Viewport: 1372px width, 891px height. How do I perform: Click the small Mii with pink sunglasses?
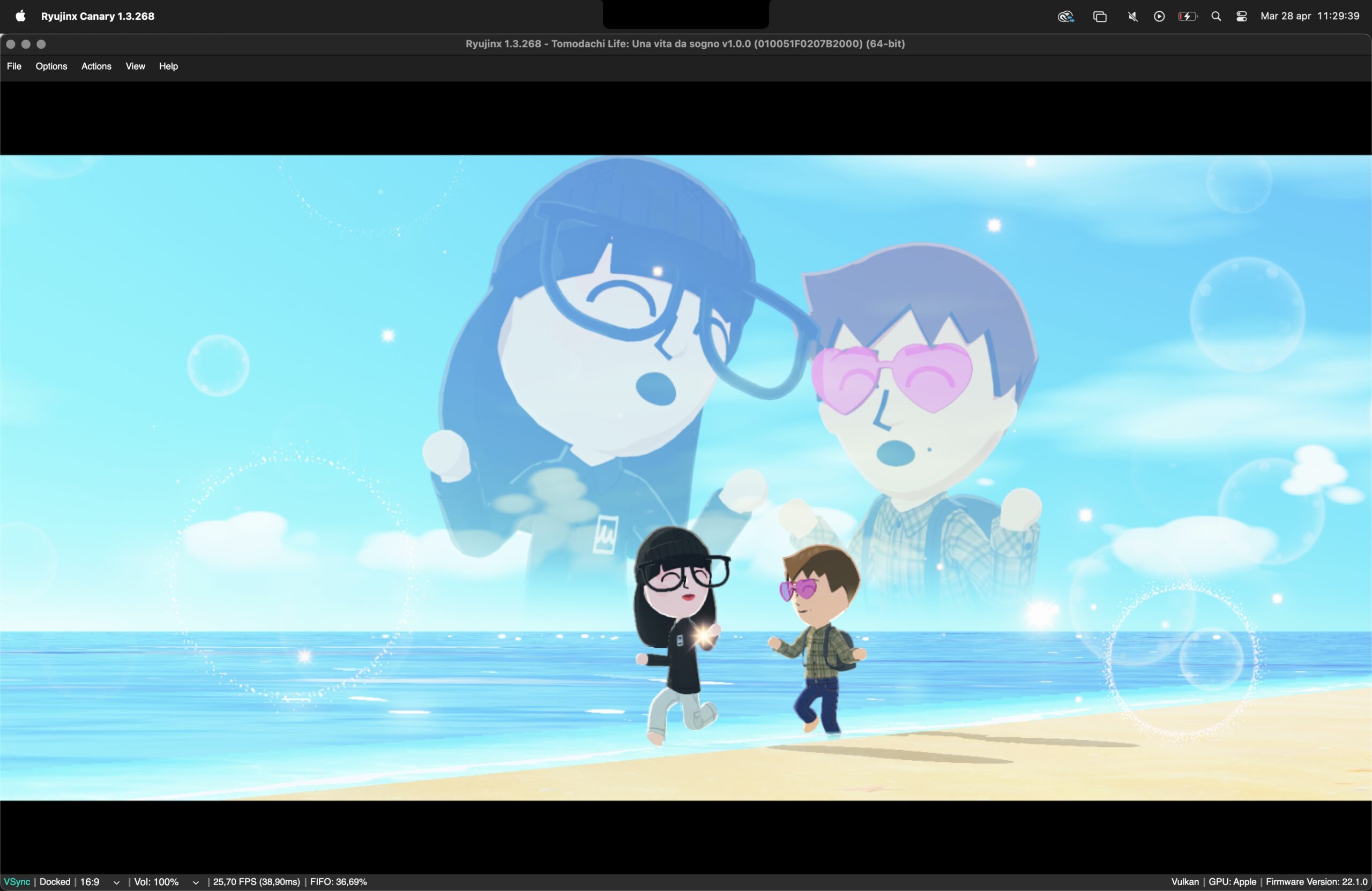point(817,640)
